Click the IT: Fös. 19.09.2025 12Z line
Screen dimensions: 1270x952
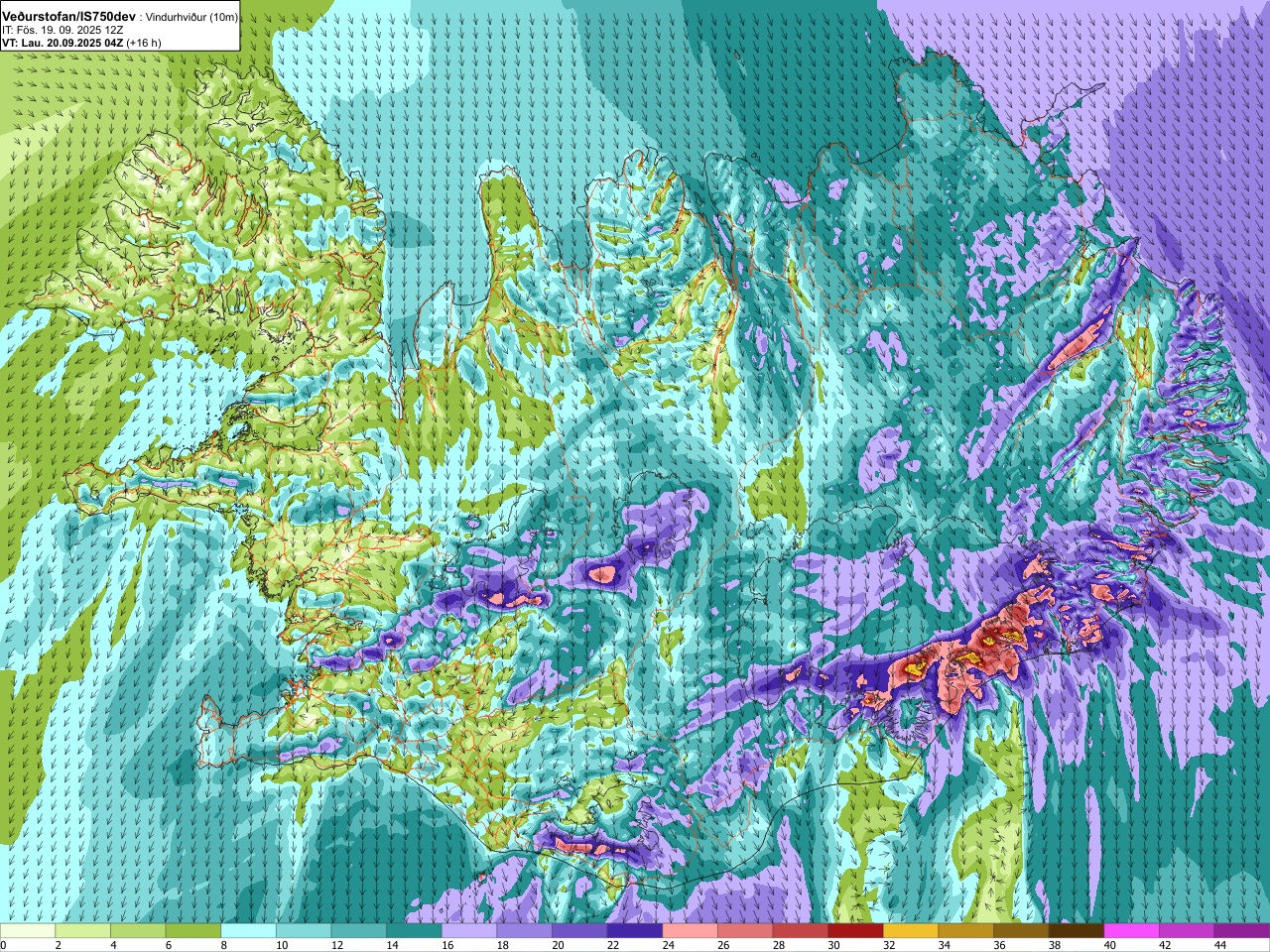click(63, 31)
